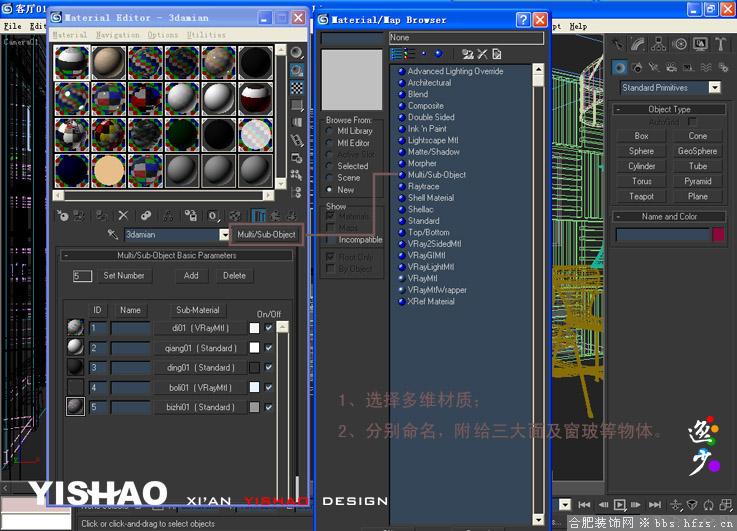Click first material sample slot thumbnail
737x531 pixels.
71,62
